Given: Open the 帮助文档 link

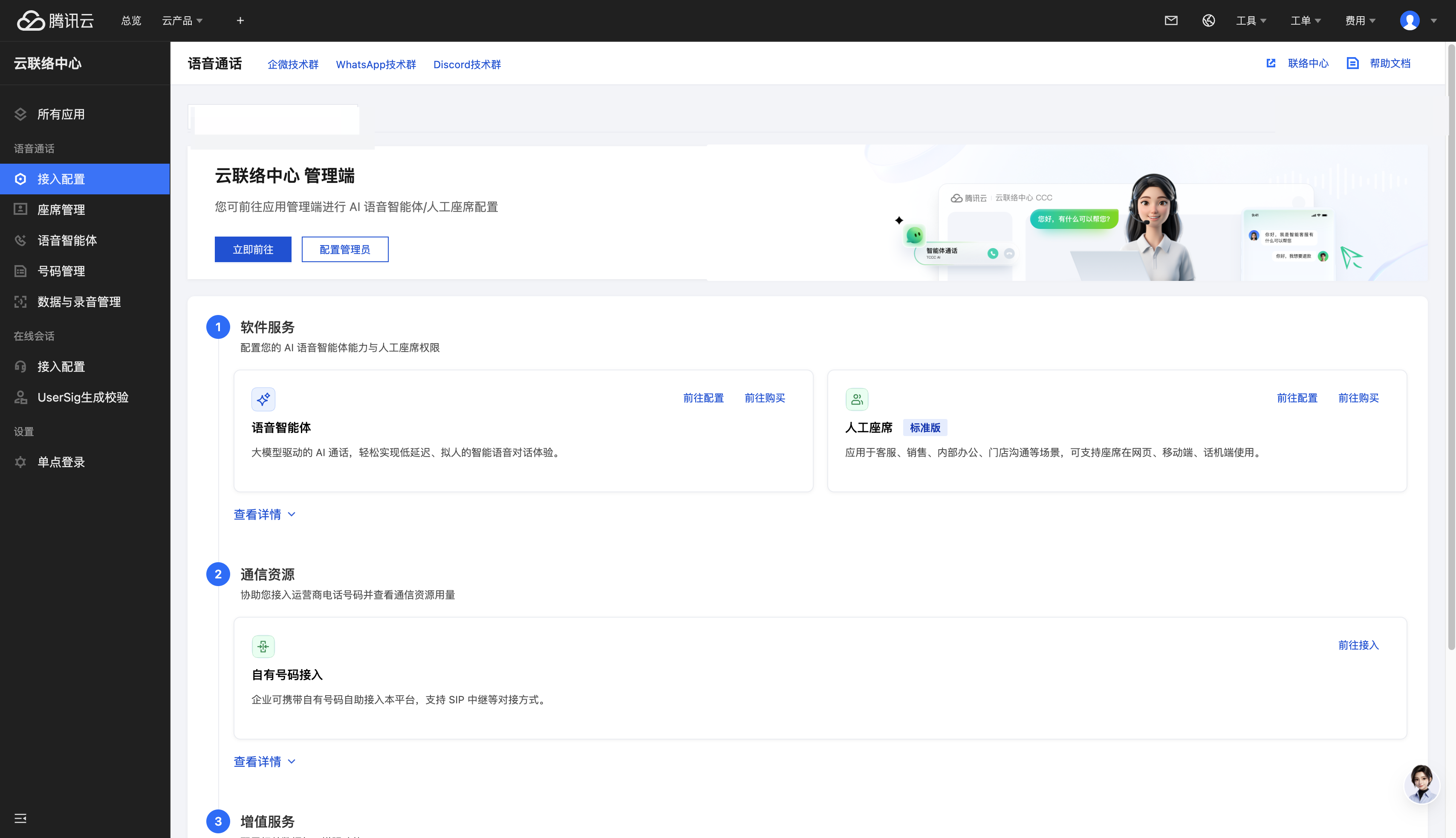Looking at the screenshot, I should tap(1390, 64).
